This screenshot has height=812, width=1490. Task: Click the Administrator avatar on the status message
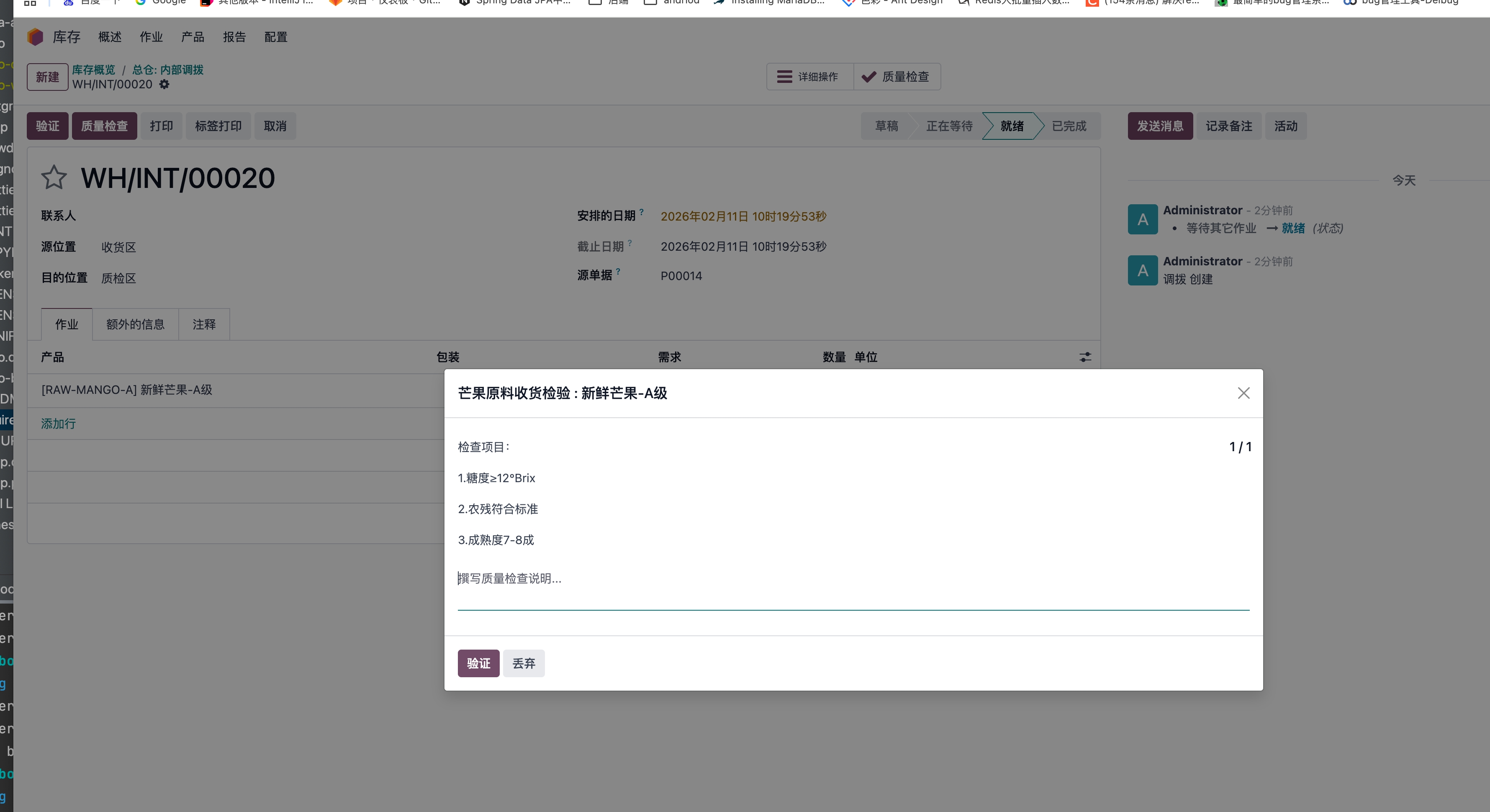(1143, 219)
